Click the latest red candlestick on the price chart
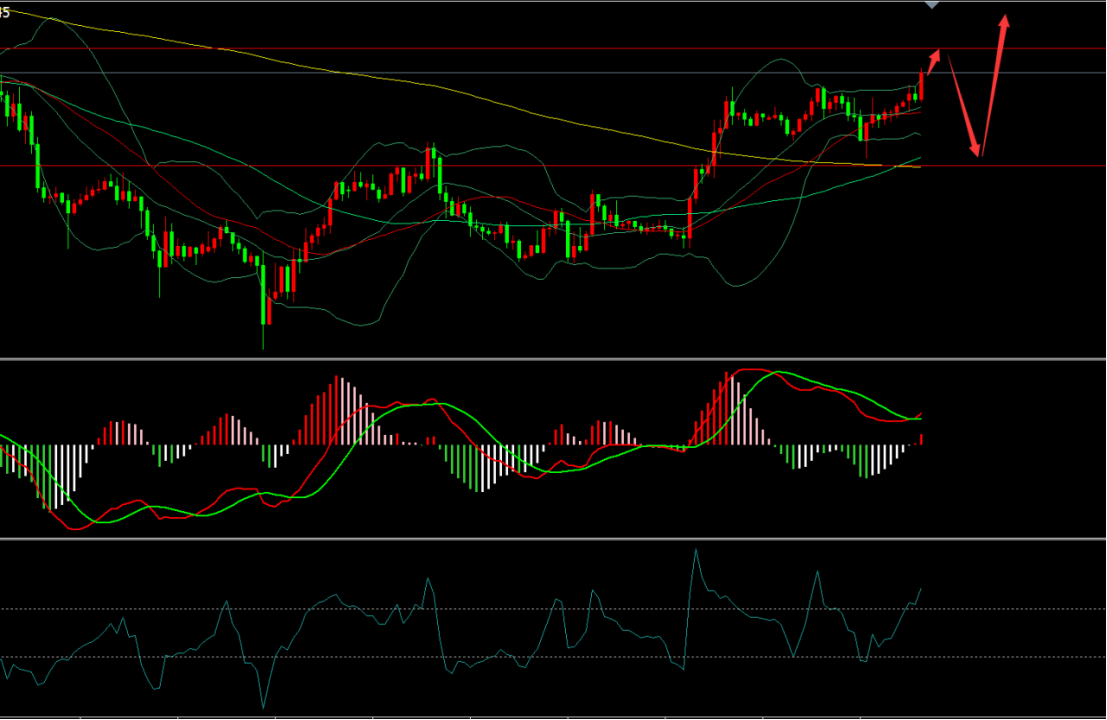The image size is (1107, 720). [921, 86]
